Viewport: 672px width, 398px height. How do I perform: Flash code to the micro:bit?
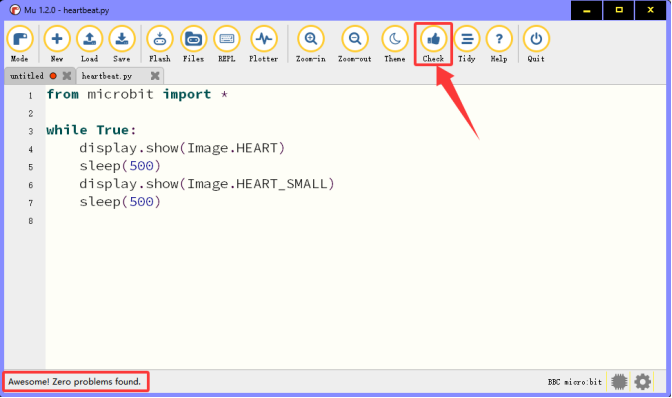tap(159, 44)
